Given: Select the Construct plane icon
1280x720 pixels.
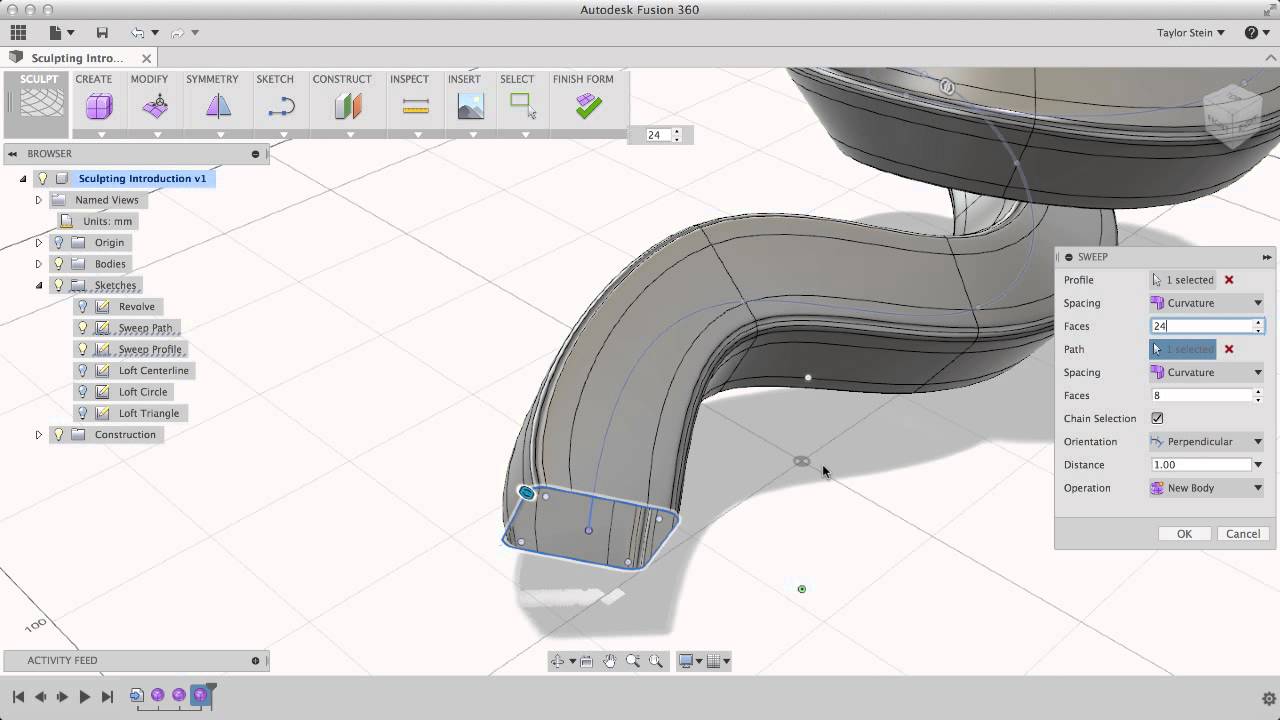Looking at the screenshot, I should (348, 106).
